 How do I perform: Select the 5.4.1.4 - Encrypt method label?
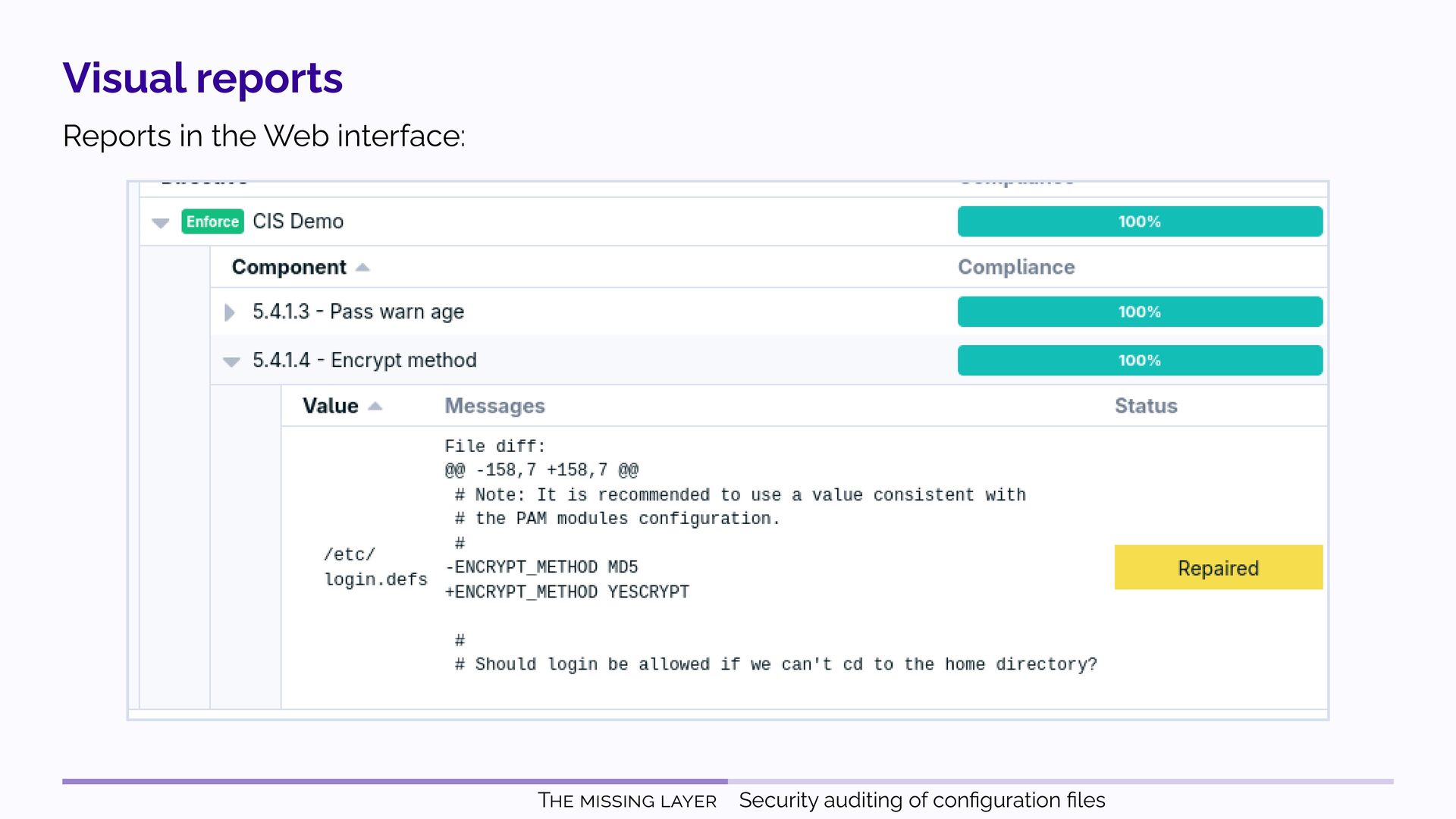364,360
